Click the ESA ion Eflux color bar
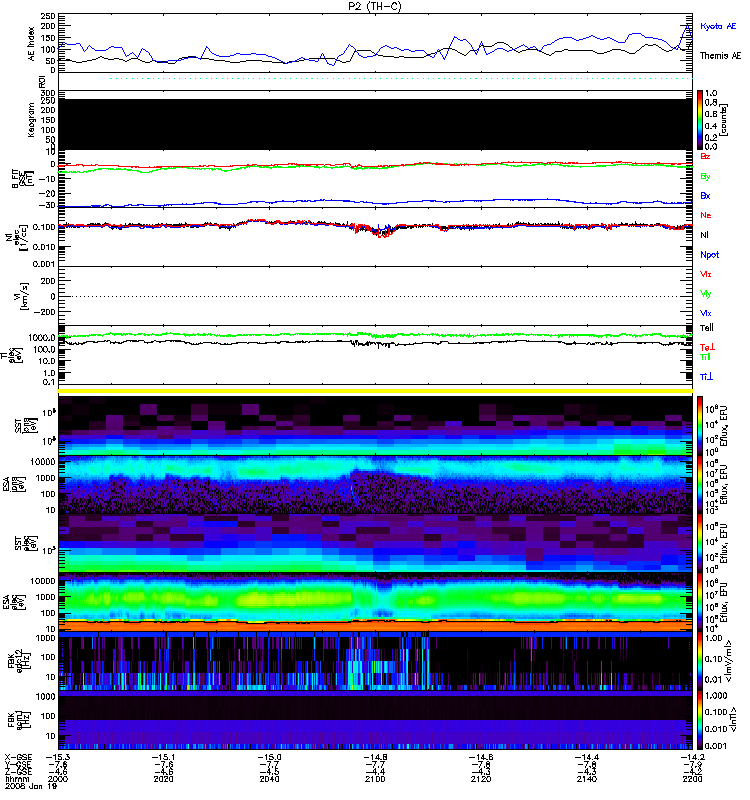Viewport: 750px width, 800px height. pyautogui.click(x=700, y=484)
